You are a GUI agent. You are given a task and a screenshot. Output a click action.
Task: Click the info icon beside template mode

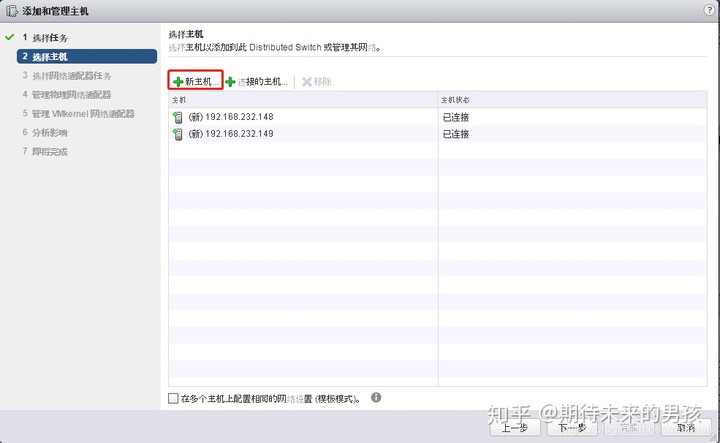(376, 398)
